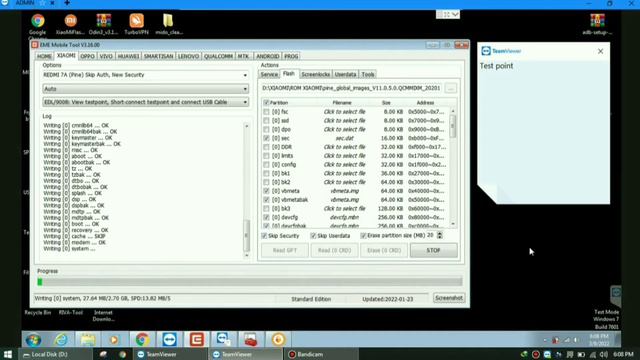Open TeamViewer icon in remote taskbar
Image resolution: width=640 pixels, height=360 pixels.
[x=169, y=340]
